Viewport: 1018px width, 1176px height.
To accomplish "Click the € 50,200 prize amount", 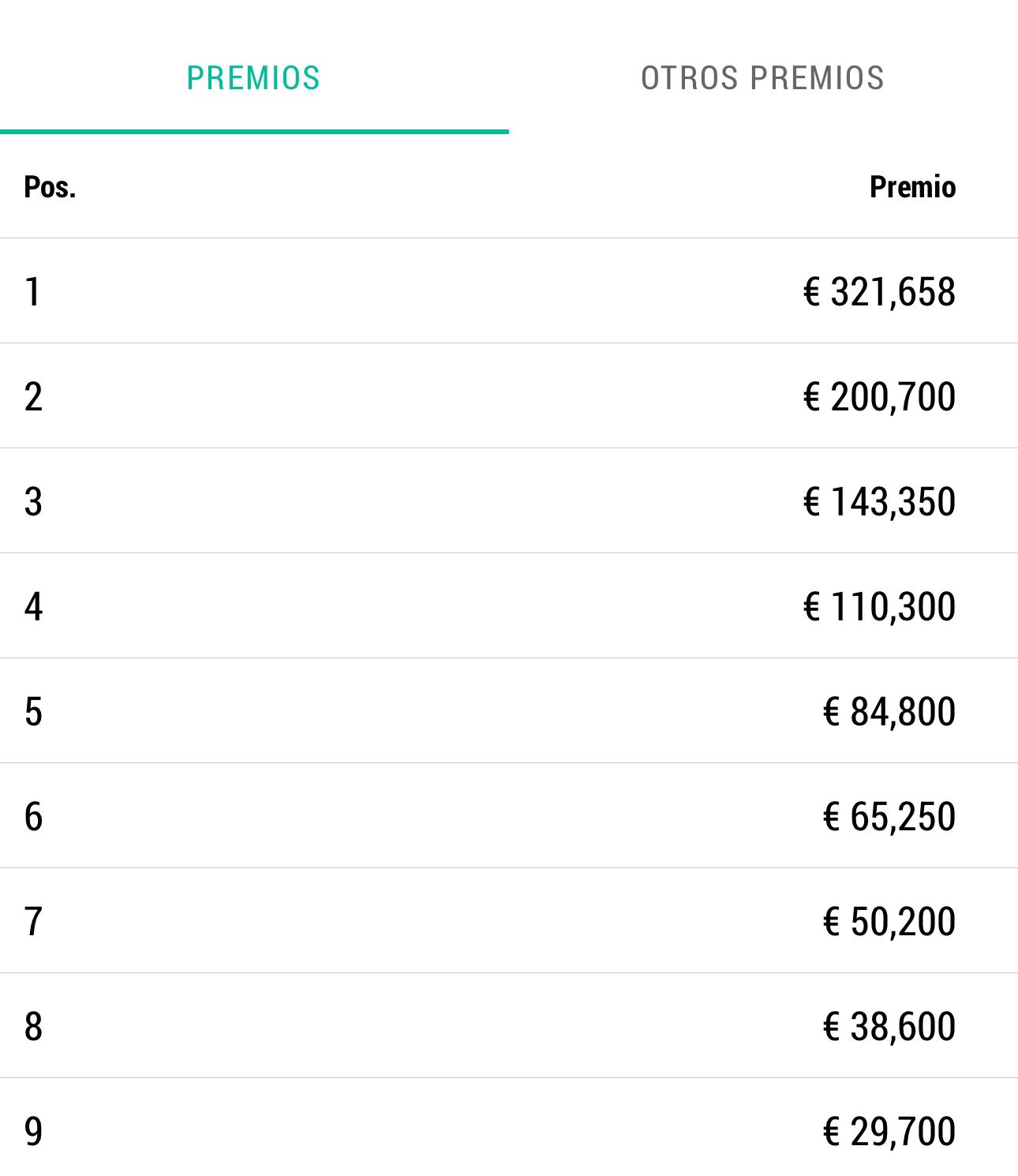I will [889, 921].
